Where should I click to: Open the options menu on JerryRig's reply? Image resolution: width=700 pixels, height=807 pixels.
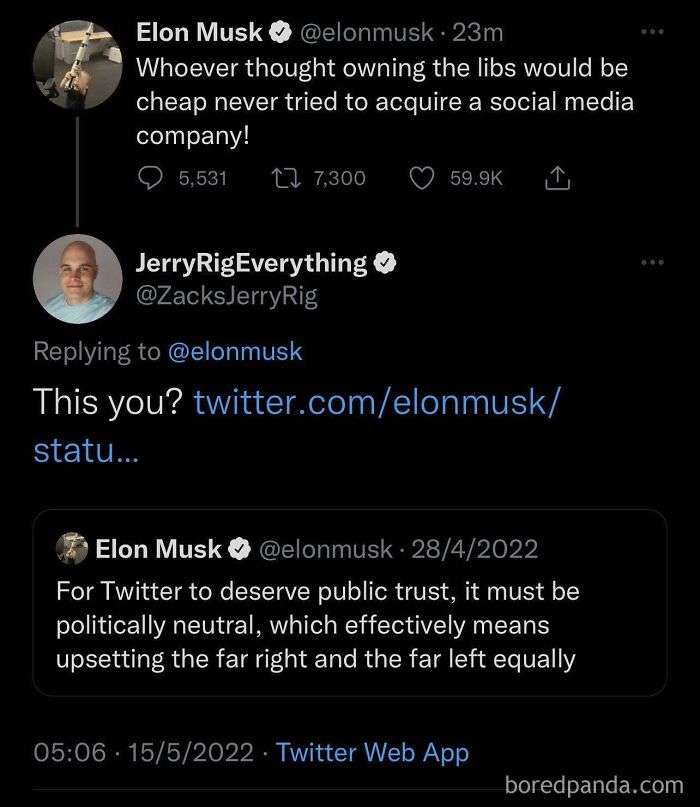652,261
